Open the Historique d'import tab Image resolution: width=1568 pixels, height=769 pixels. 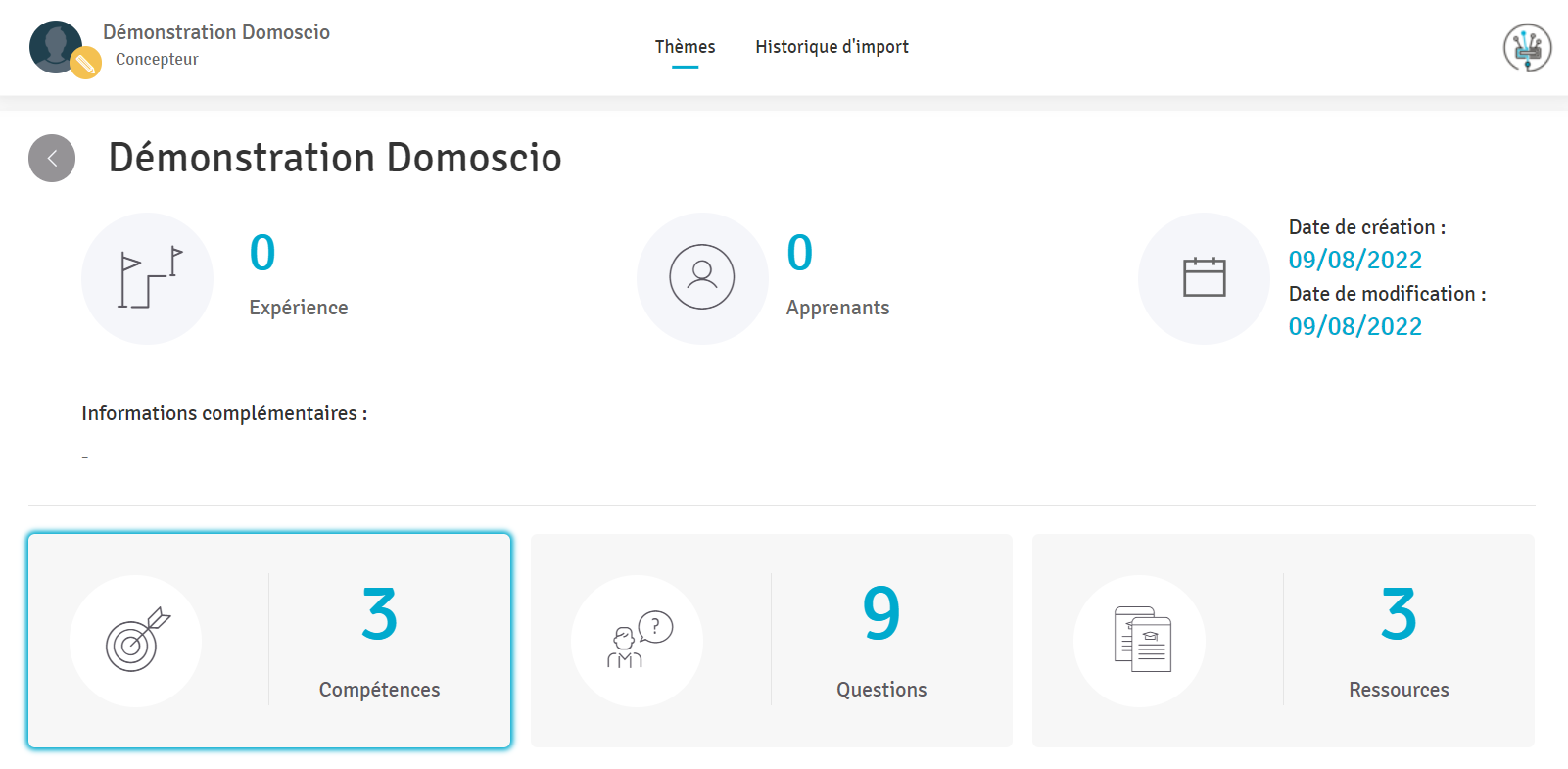[x=832, y=47]
